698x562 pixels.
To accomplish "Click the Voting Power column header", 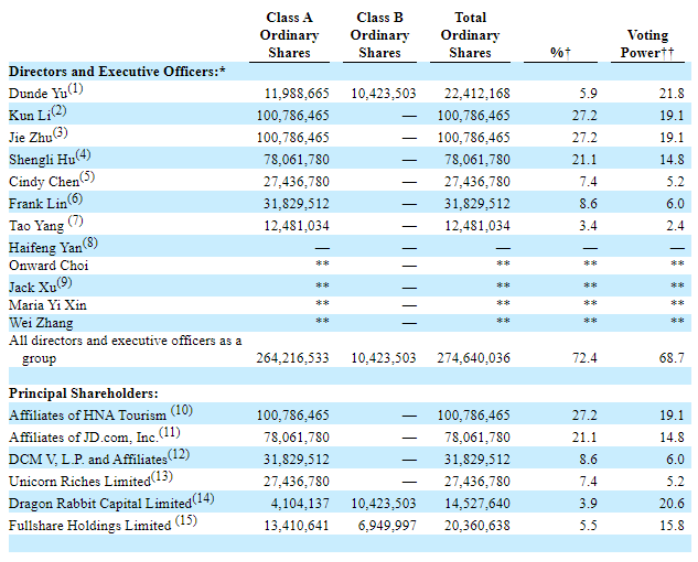I will pyautogui.click(x=648, y=44).
